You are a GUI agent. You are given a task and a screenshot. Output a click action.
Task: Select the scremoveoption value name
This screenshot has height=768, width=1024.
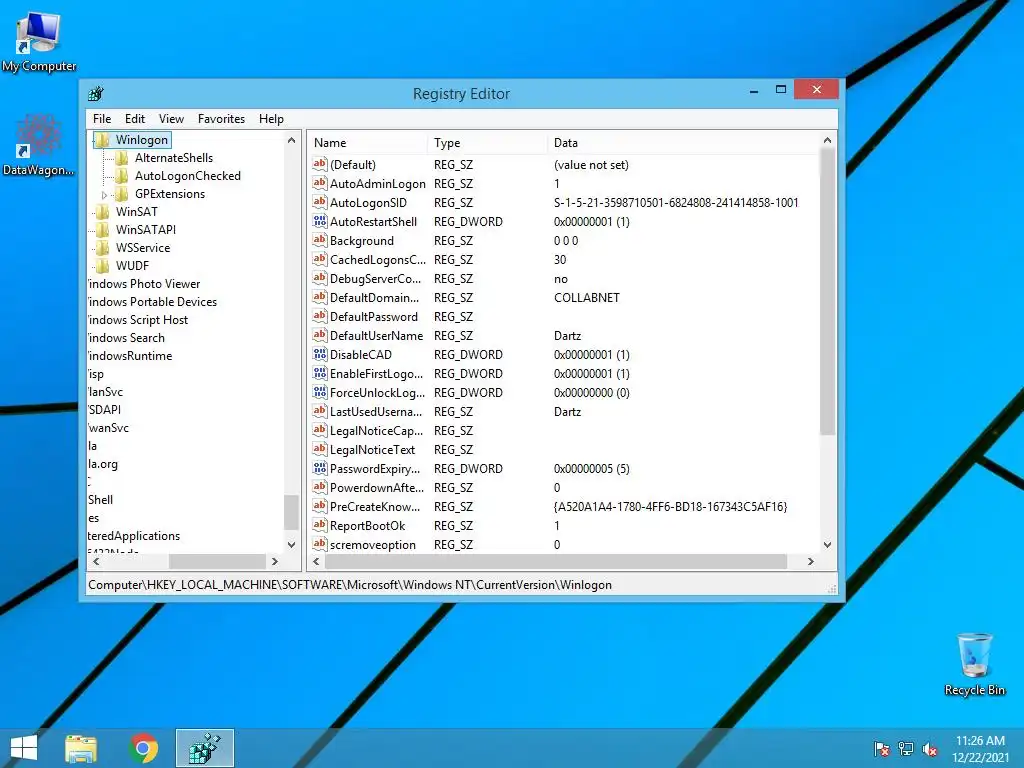point(372,545)
